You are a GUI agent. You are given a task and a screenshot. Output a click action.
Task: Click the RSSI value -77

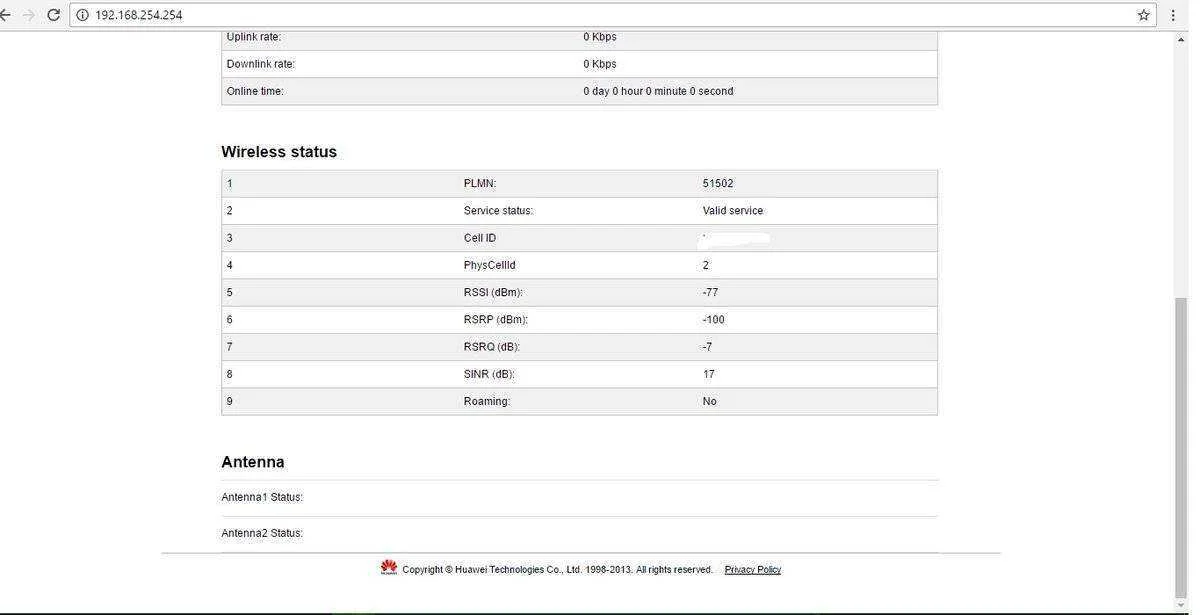pos(710,293)
